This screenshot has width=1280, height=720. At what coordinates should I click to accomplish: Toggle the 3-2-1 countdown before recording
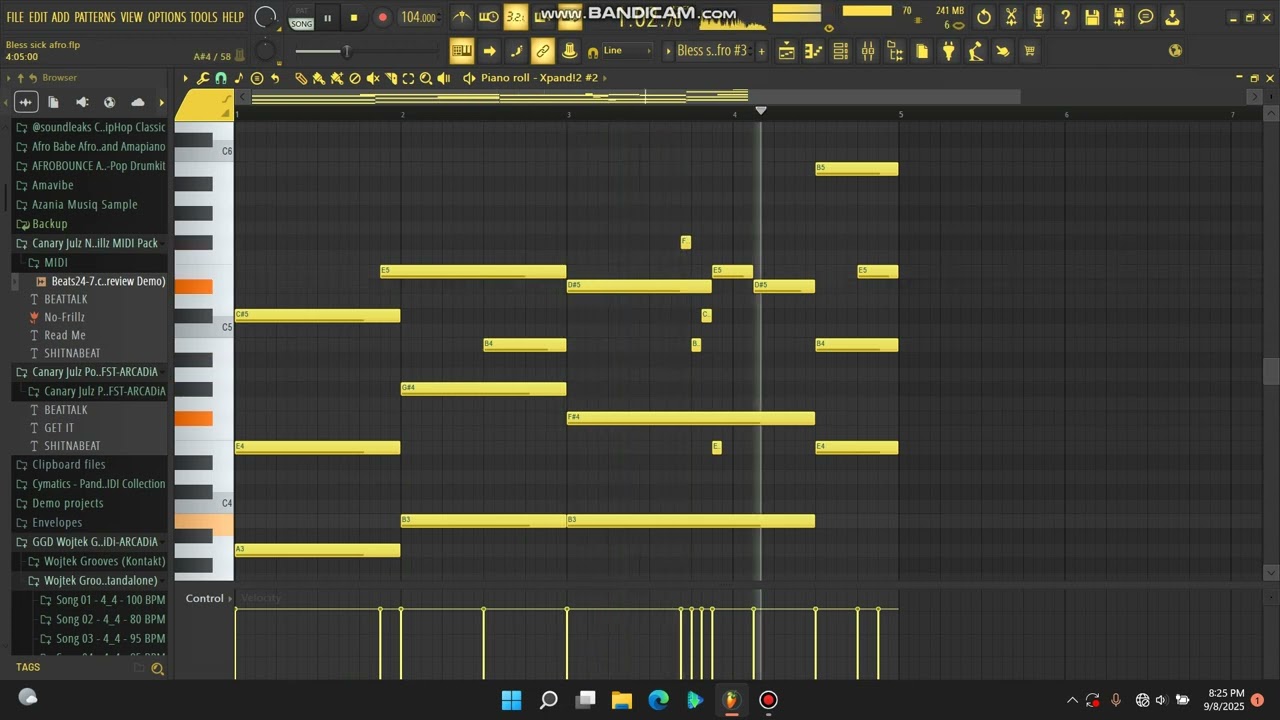point(515,17)
